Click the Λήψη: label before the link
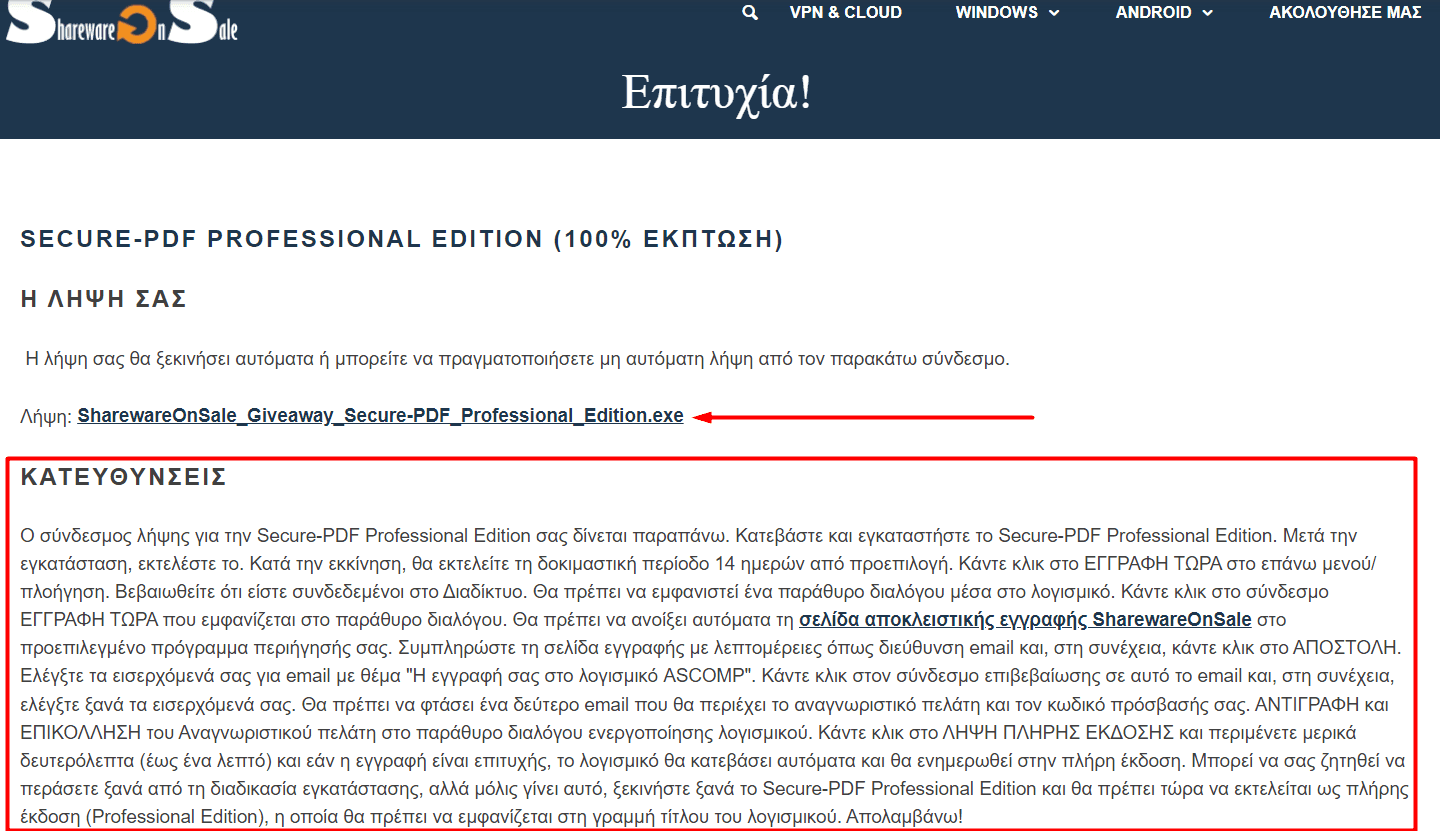Viewport: 1440px width, 831px height. point(47,416)
